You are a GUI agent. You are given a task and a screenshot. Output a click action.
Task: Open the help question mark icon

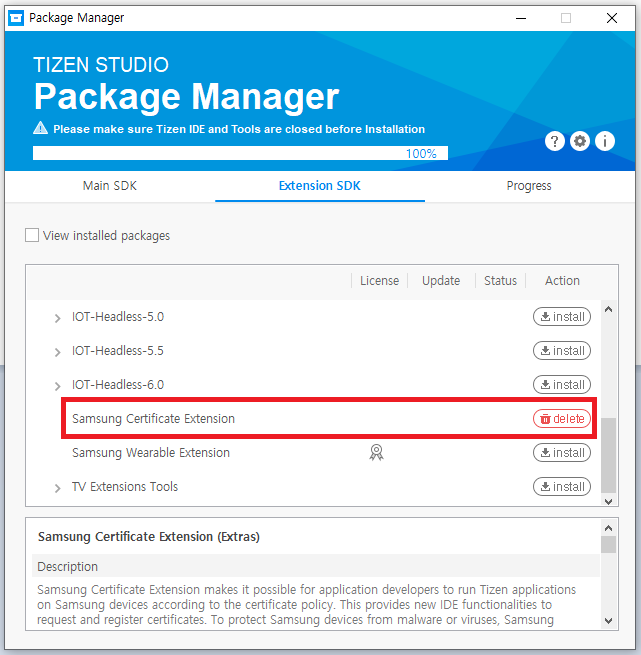pyautogui.click(x=555, y=141)
